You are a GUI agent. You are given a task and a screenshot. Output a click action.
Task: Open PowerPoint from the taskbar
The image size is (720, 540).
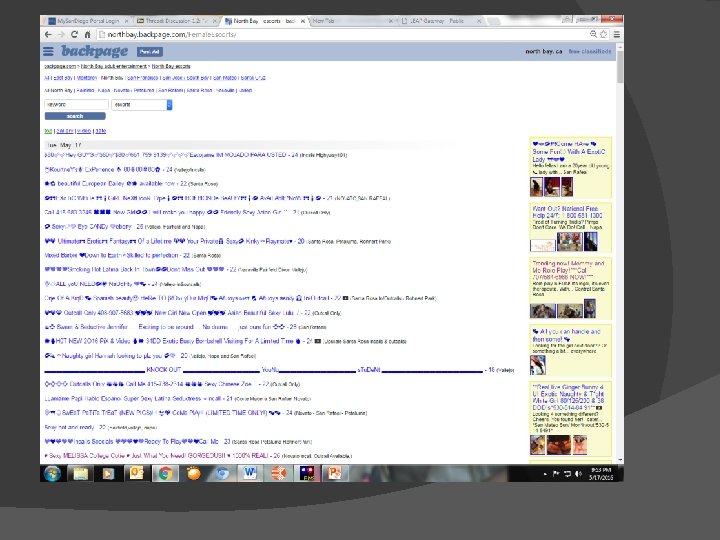[x=335, y=473]
